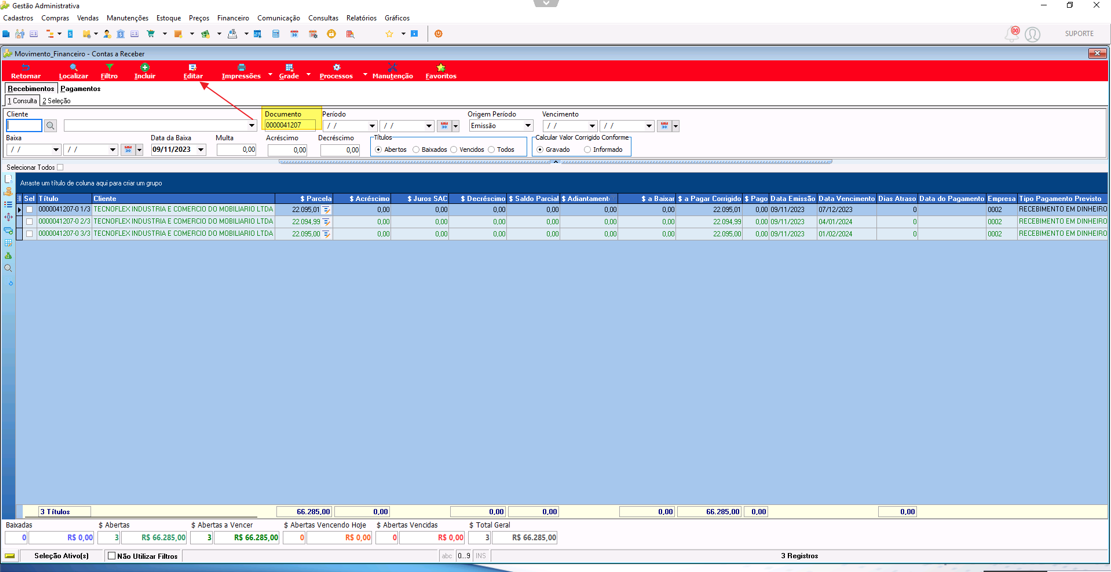
Task: Open the Financeiro menu
Action: [x=233, y=18]
